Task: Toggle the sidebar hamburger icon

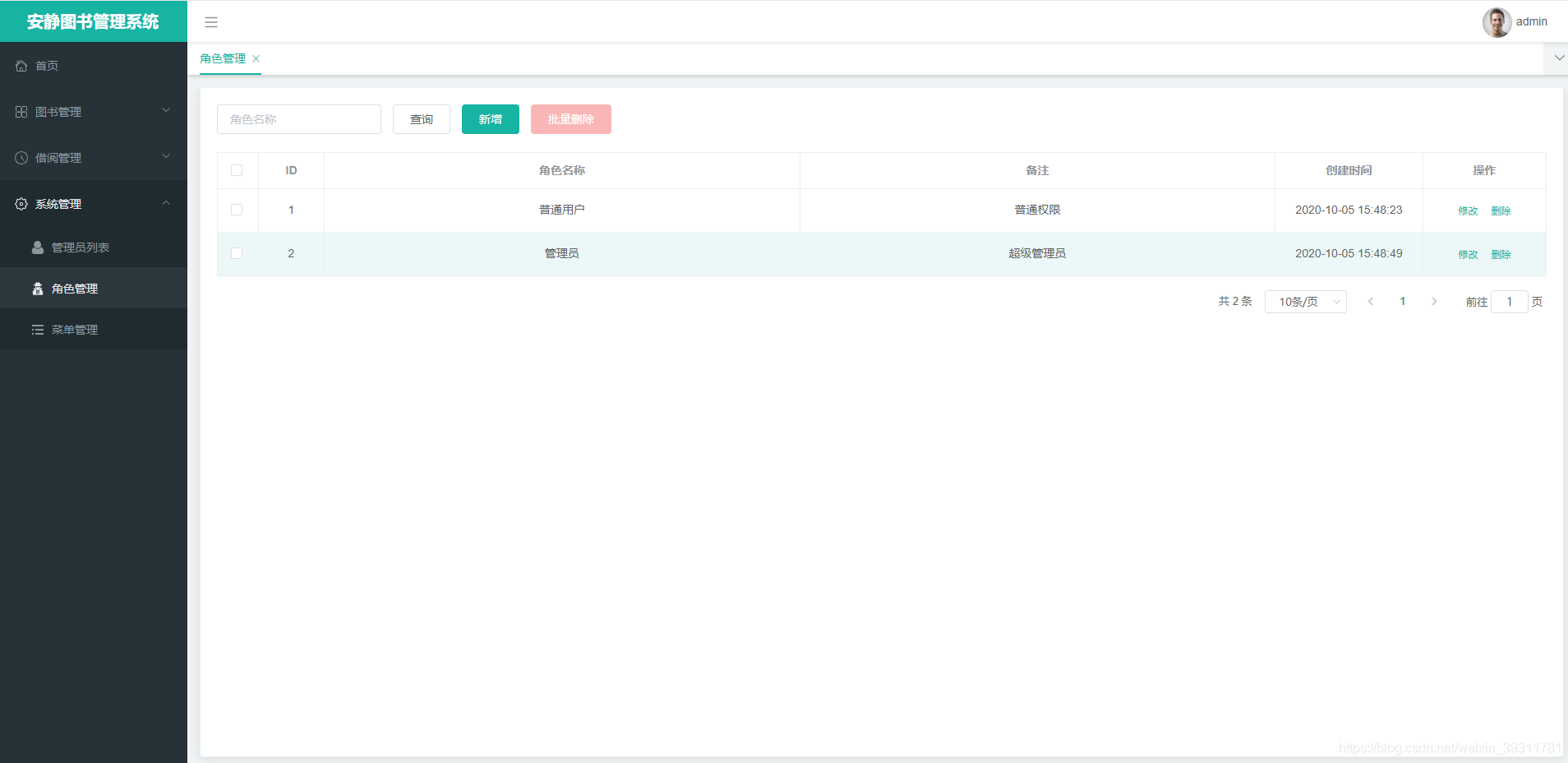Action: pos(211,22)
